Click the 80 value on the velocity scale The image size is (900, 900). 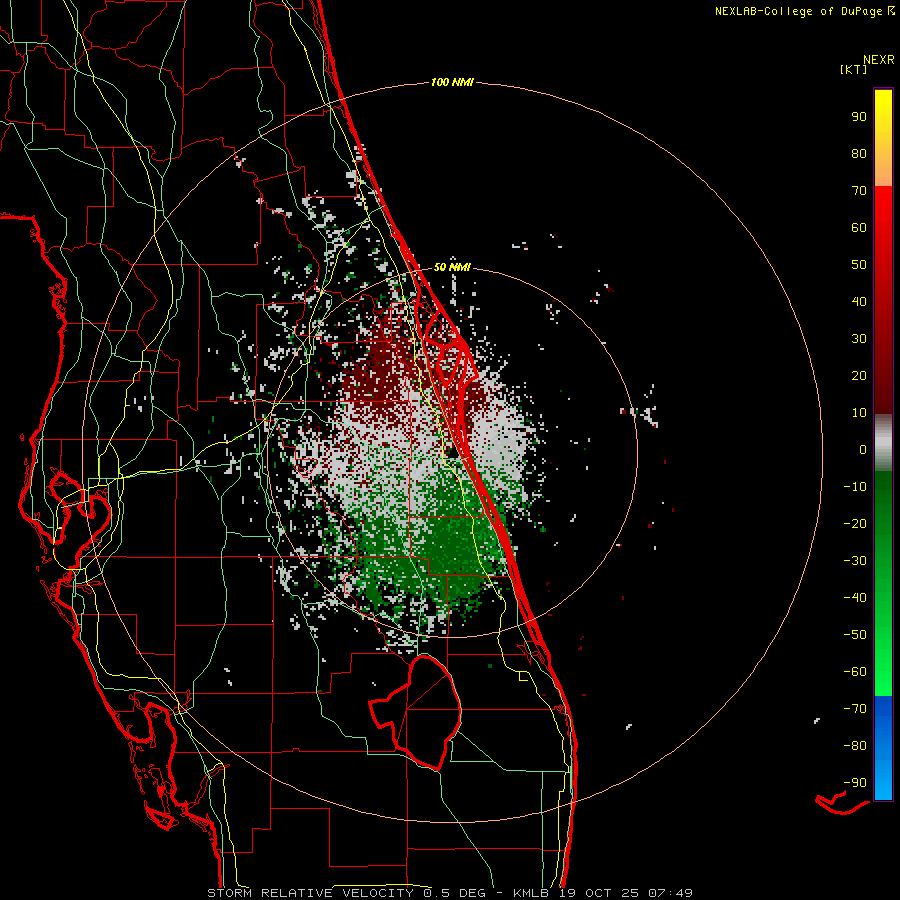(859, 153)
